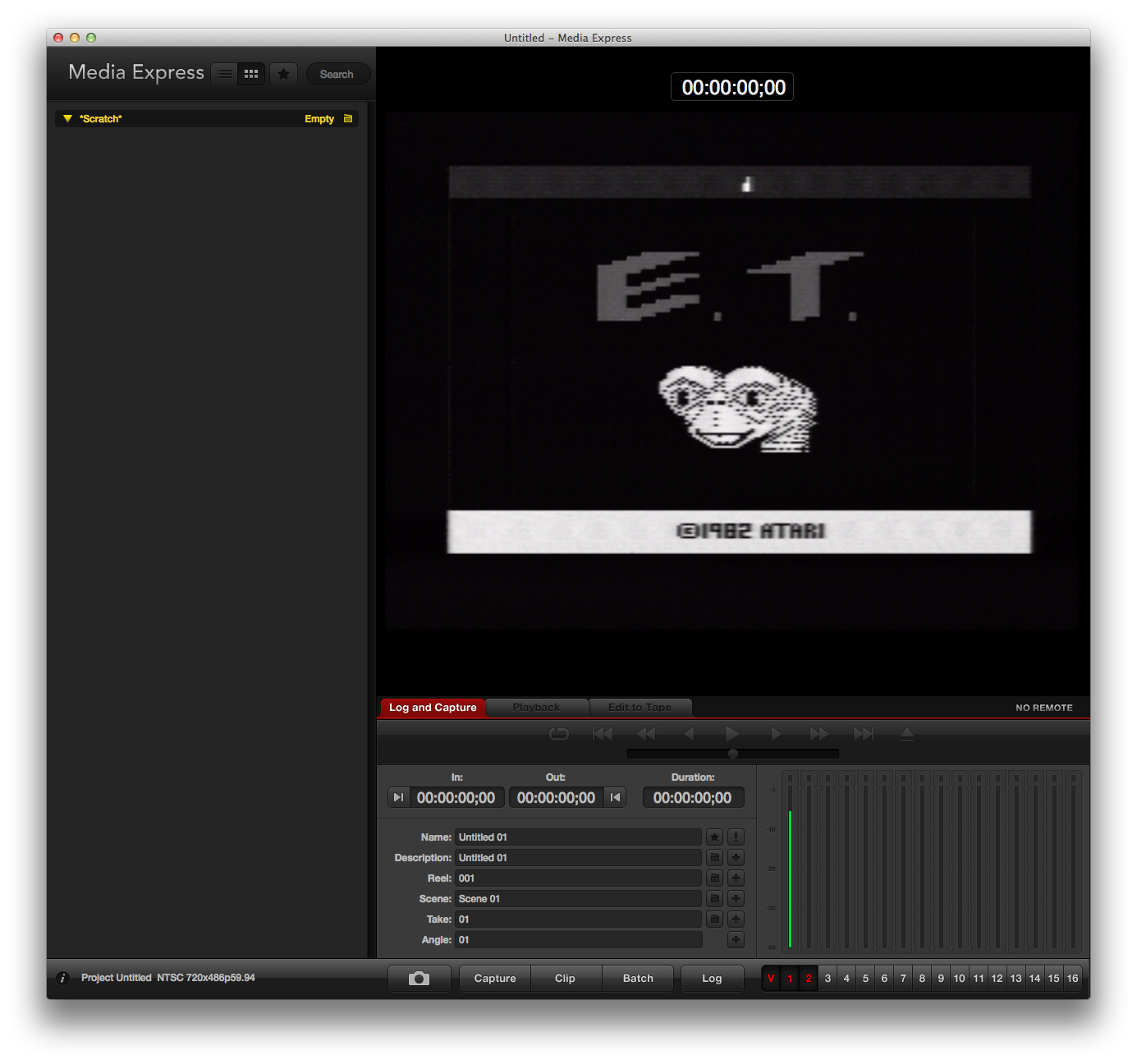Switch to the Edit to Tape tab
The width and height of the screenshot is (1137, 1064).
640,708
